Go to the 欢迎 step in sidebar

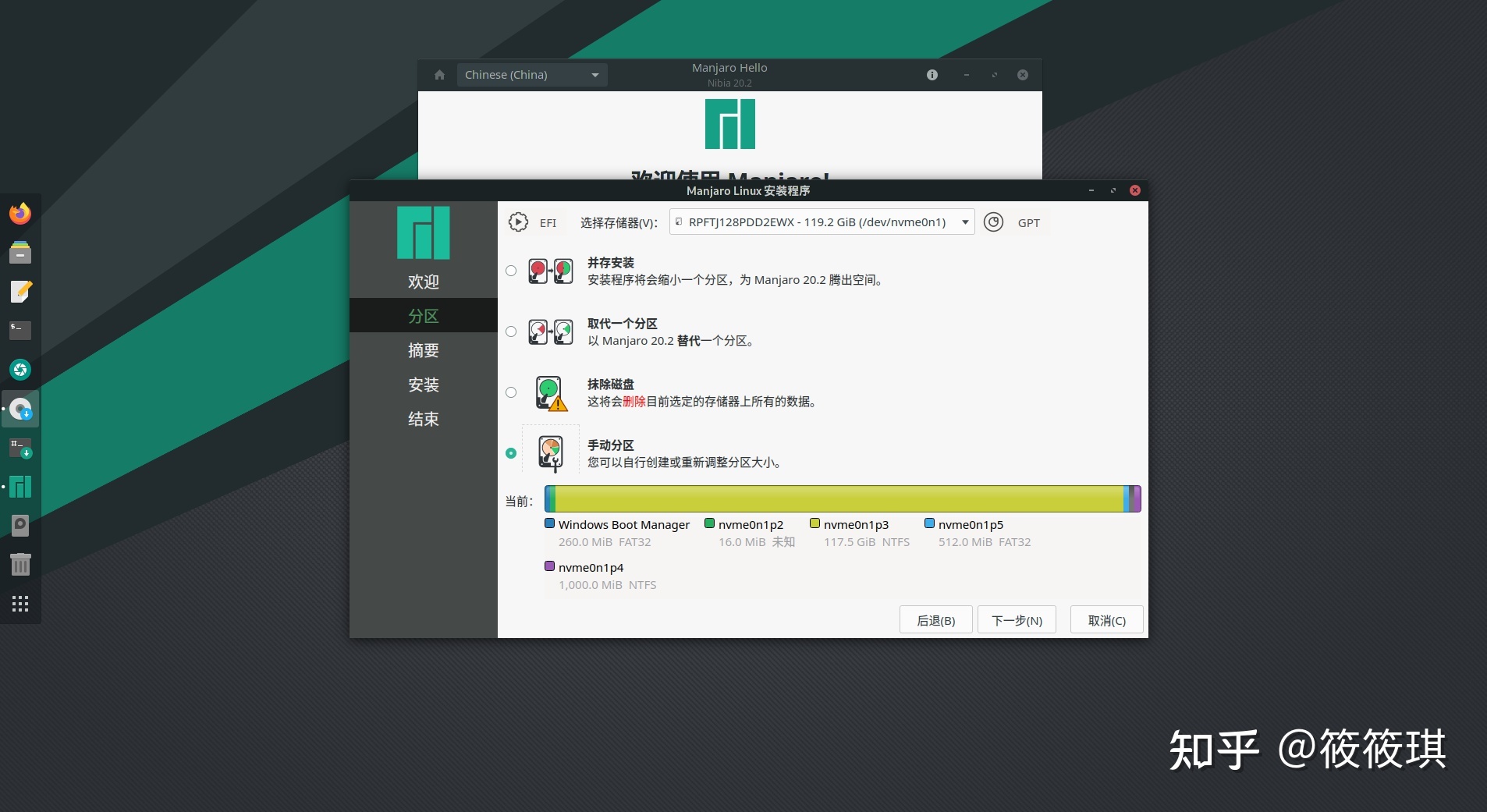click(x=424, y=282)
